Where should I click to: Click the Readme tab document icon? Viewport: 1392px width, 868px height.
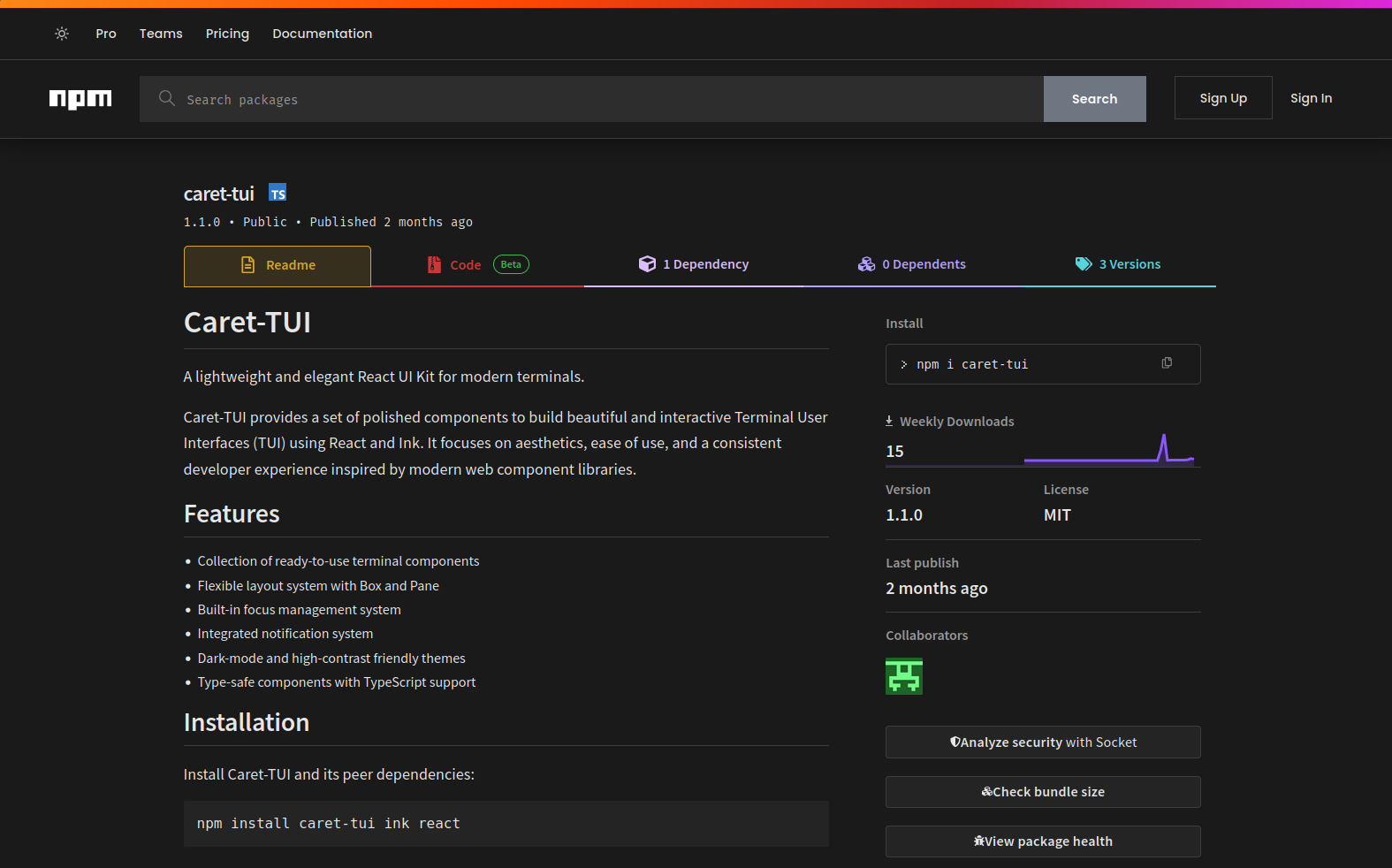(248, 265)
